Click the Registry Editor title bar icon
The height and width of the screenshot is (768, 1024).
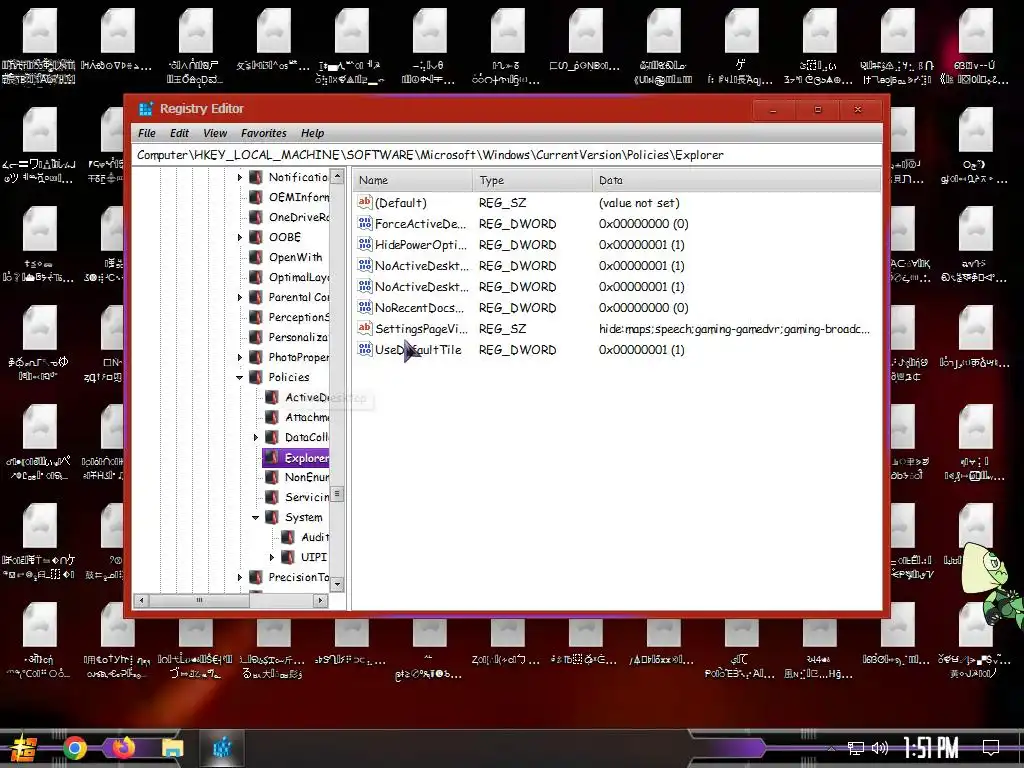tap(145, 109)
